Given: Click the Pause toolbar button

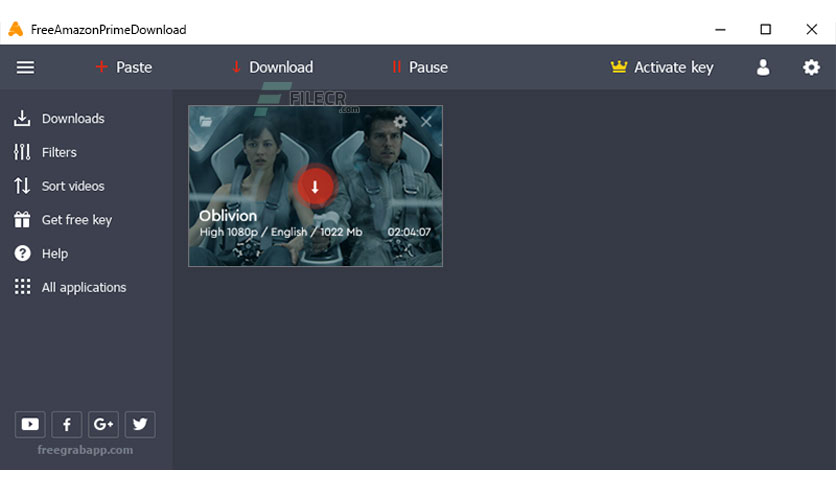Looking at the screenshot, I should click(x=420, y=67).
